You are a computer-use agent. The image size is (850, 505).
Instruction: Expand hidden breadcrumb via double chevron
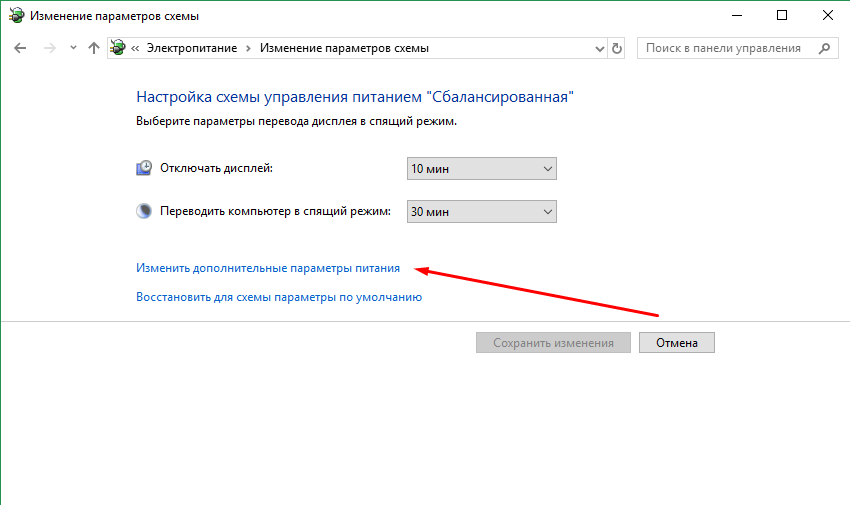pos(135,48)
